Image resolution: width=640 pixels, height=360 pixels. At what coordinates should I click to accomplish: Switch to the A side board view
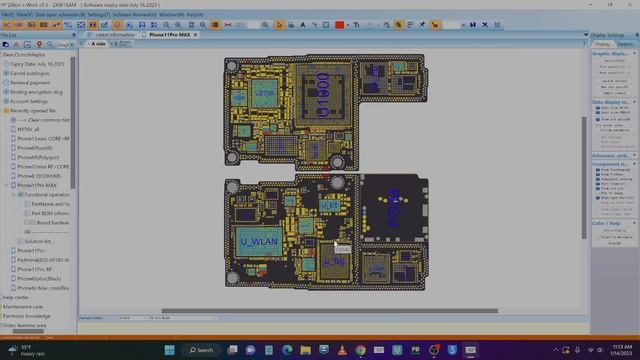[98, 44]
